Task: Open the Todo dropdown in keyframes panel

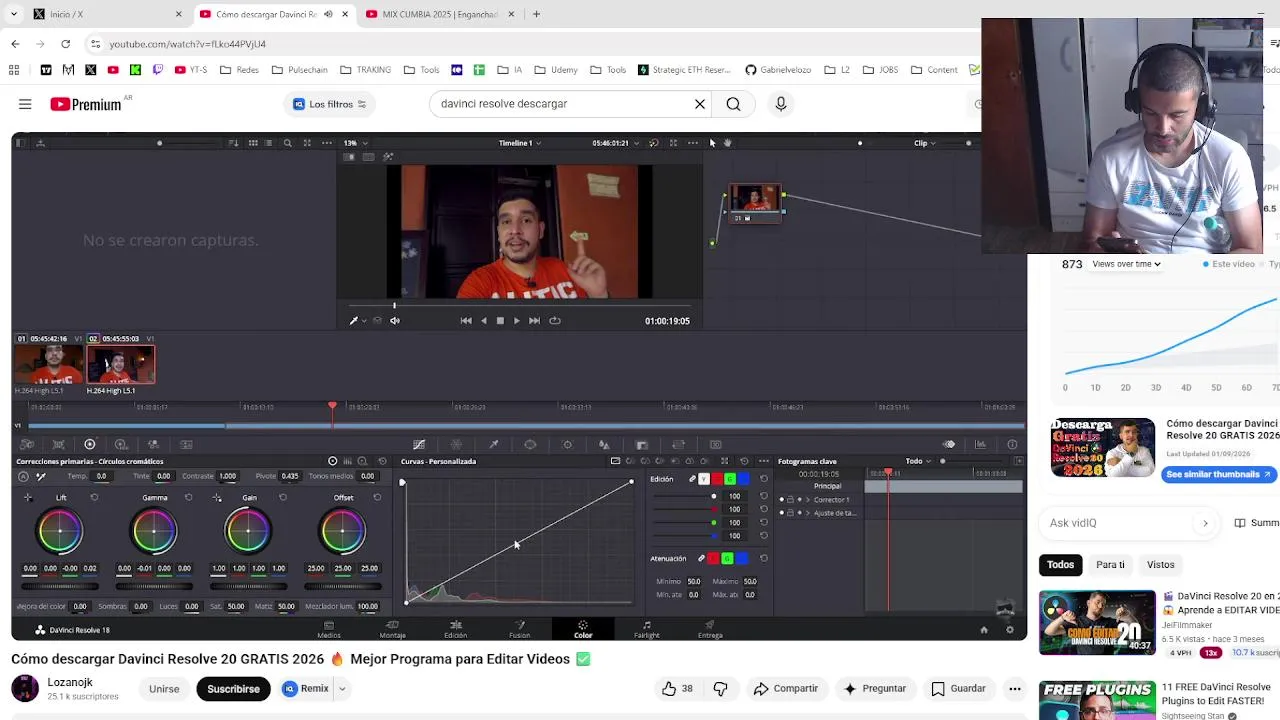Action: [917, 461]
